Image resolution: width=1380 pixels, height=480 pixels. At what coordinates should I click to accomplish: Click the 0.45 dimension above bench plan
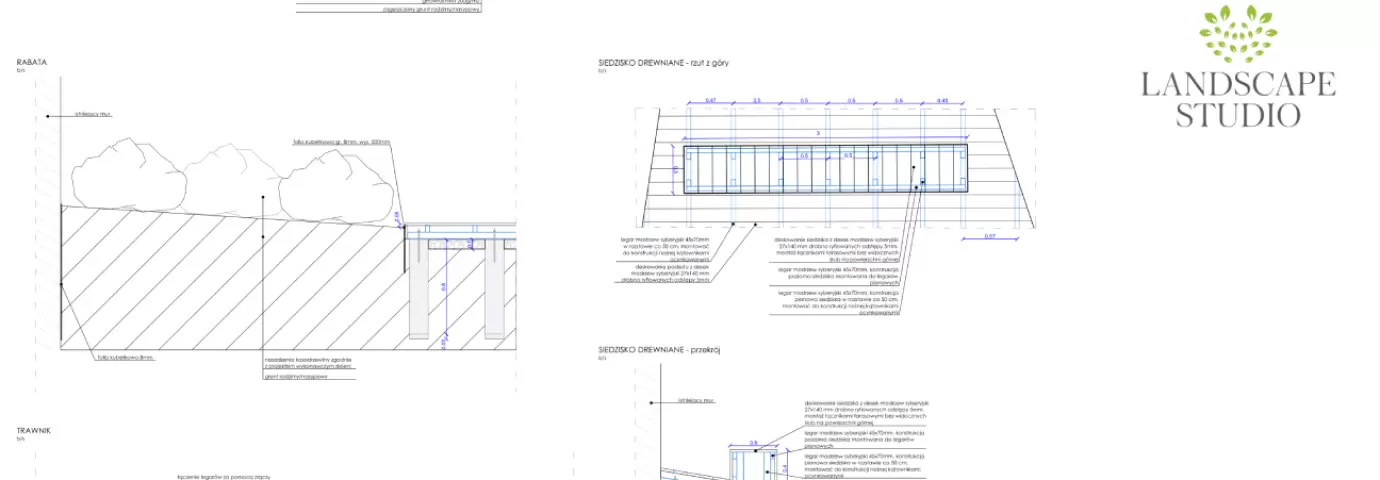point(943,101)
